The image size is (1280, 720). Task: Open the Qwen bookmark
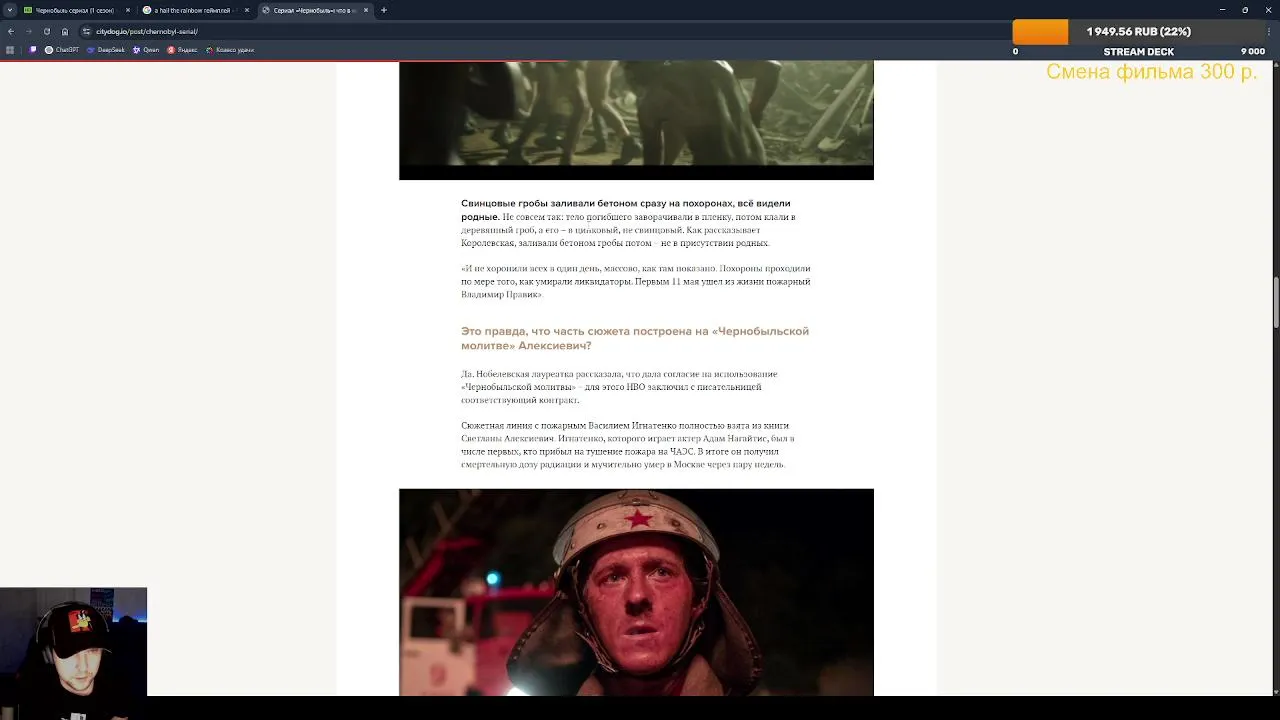[146, 49]
